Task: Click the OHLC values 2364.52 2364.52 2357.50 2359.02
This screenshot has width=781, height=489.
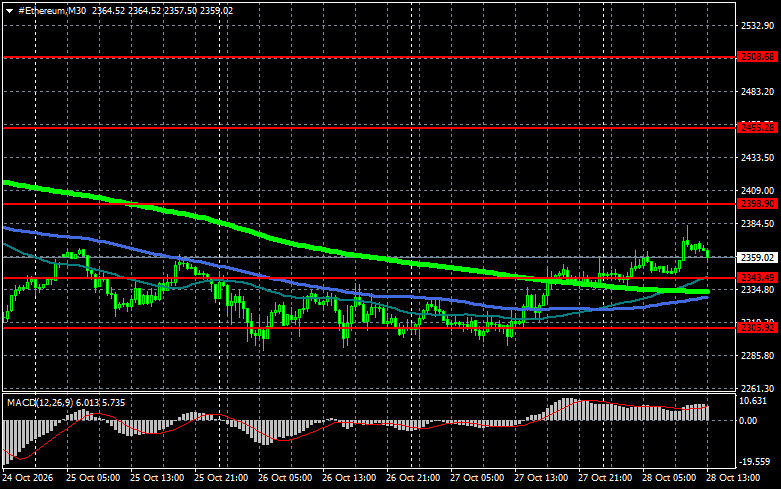Action: pos(162,10)
